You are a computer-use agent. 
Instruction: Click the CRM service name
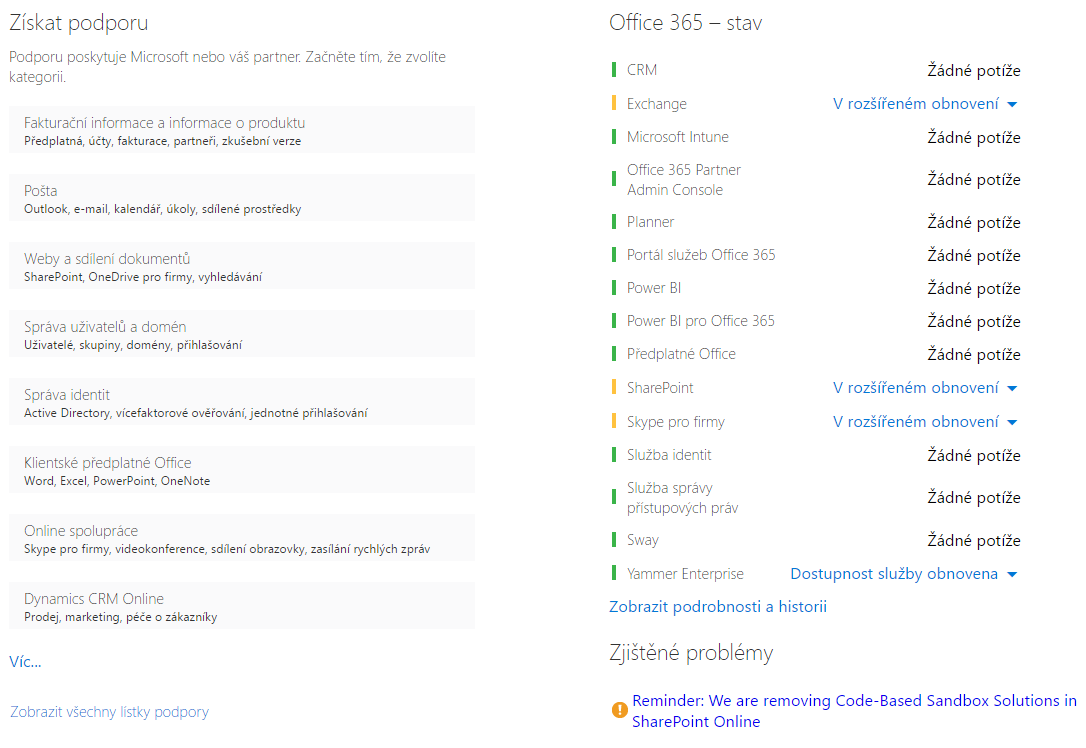click(x=642, y=70)
